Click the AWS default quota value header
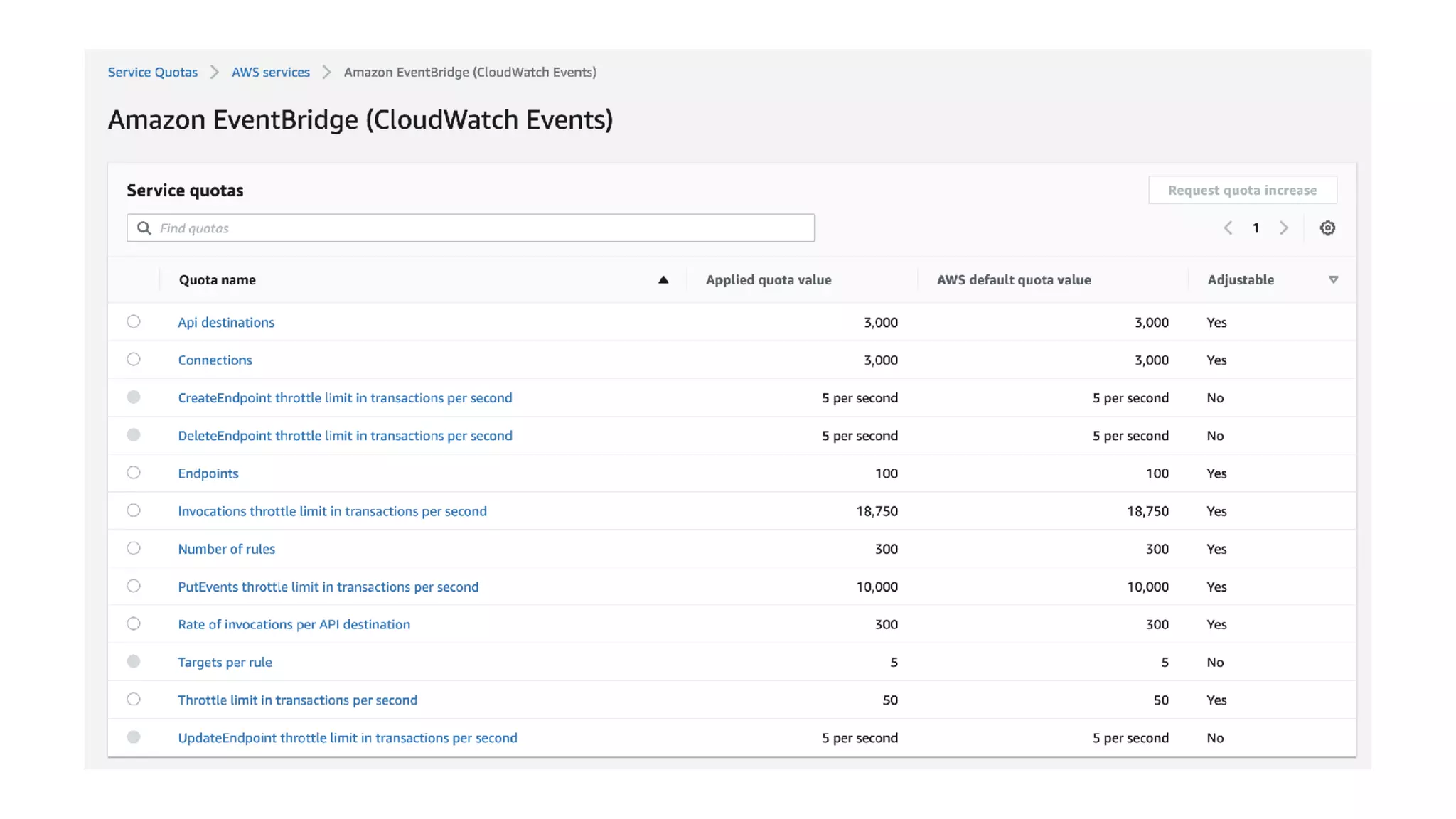Image resolution: width=1456 pixels, height=819 pixels. click(1013, 280)
